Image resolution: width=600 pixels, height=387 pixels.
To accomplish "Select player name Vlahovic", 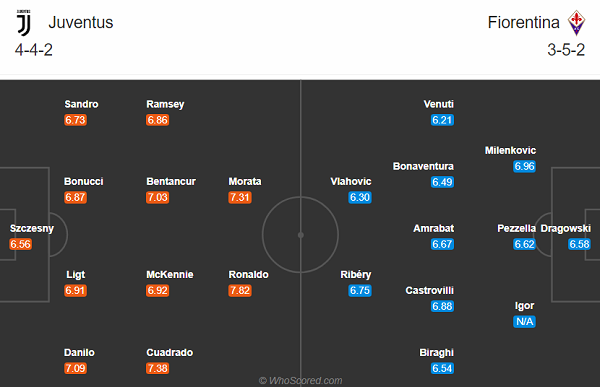I will coord(351,181).
